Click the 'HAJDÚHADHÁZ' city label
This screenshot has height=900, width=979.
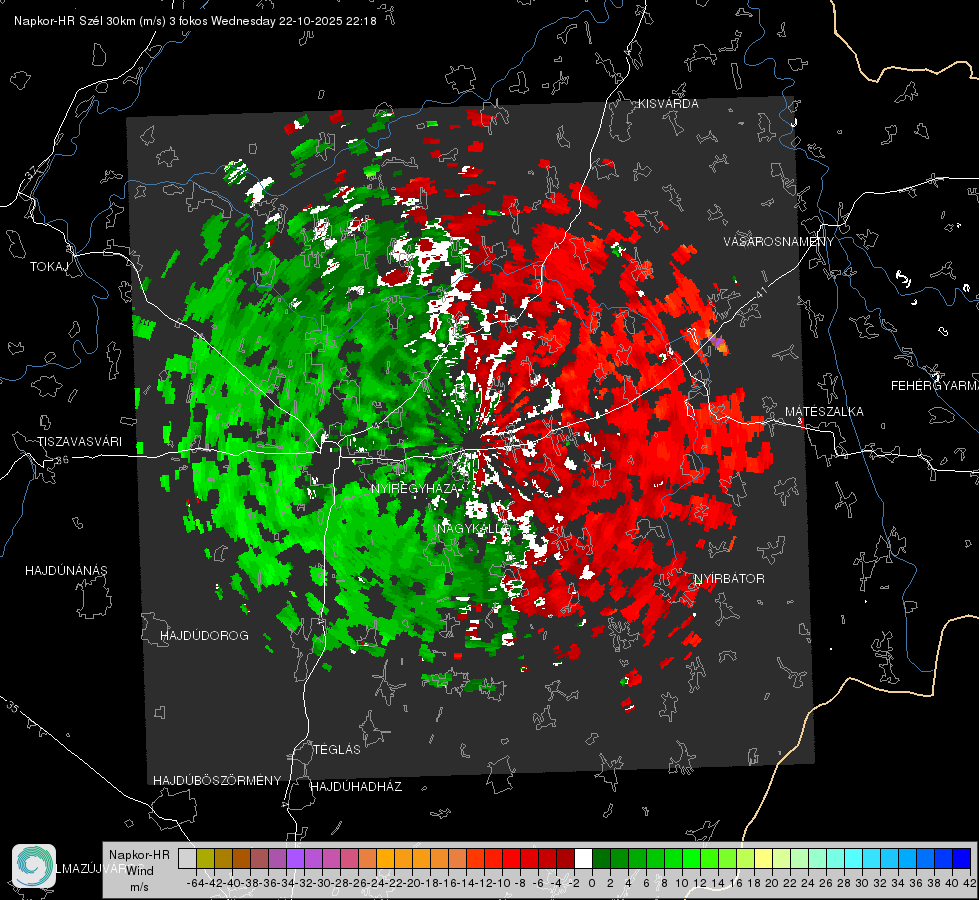click(356, 787)
